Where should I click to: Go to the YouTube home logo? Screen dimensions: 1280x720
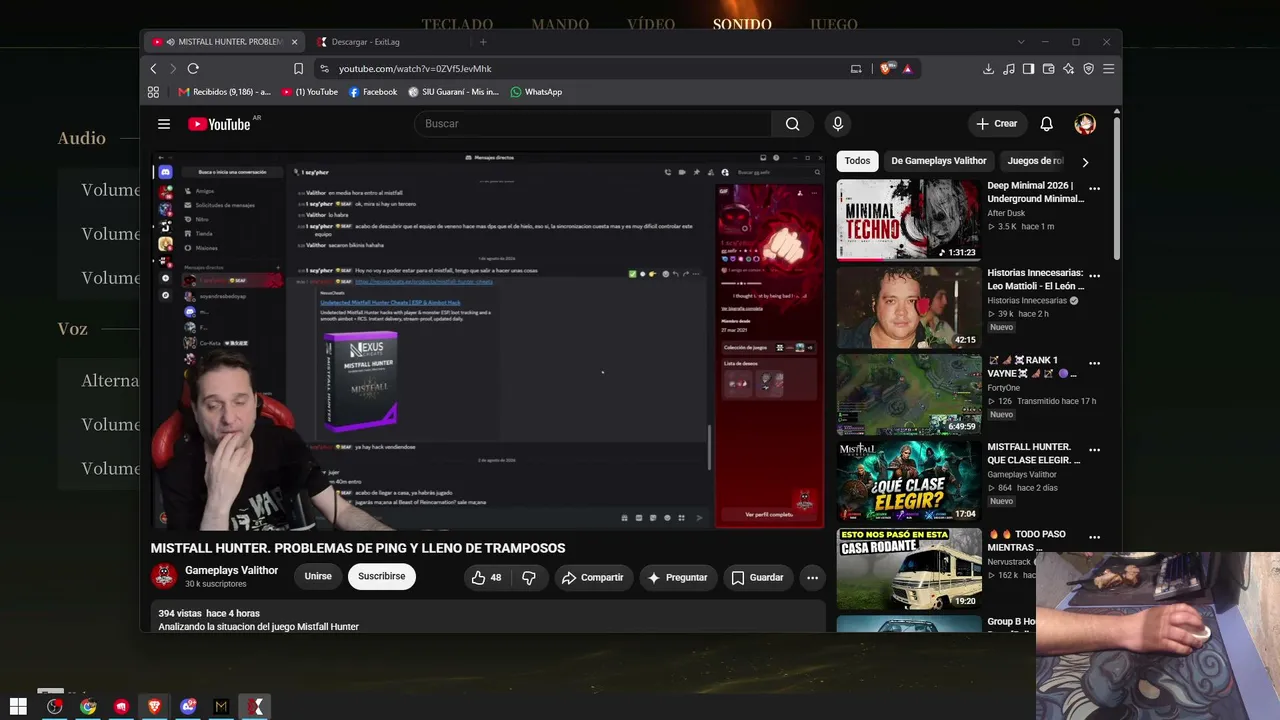pyautogui.click(x=219, y=124)
